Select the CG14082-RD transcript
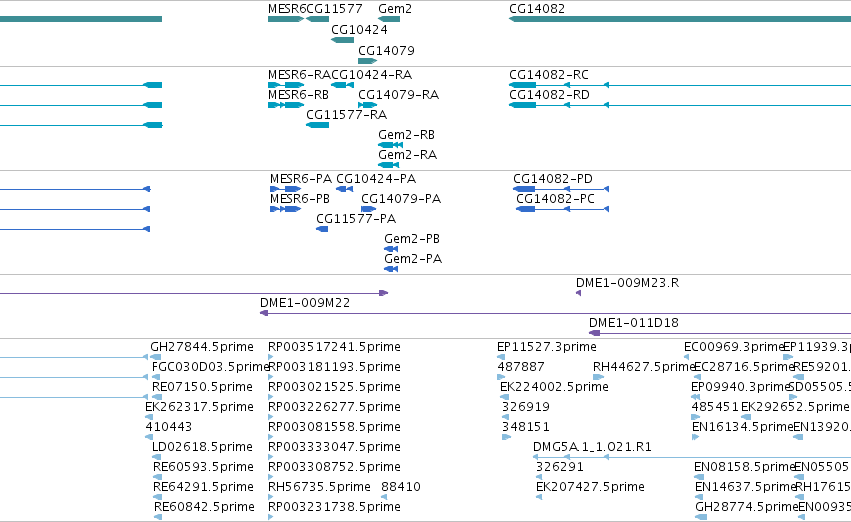 680,105
